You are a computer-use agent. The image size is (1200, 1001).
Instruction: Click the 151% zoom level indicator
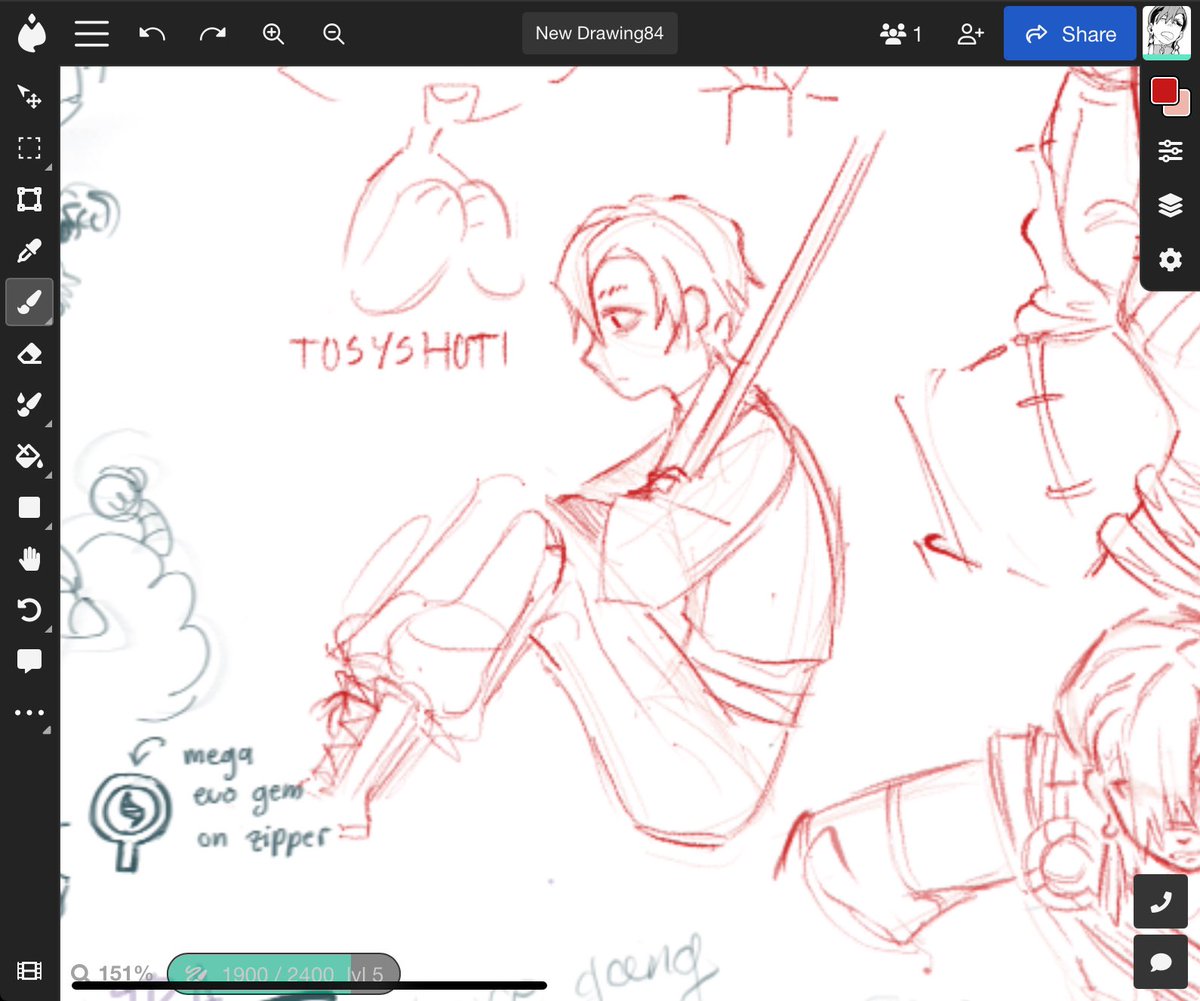112,973
